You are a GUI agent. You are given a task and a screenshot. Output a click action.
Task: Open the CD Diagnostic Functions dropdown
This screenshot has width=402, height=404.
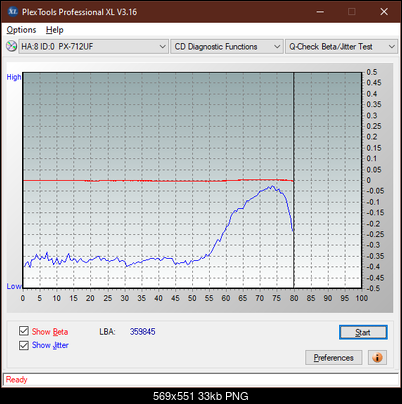click(227, 47)
